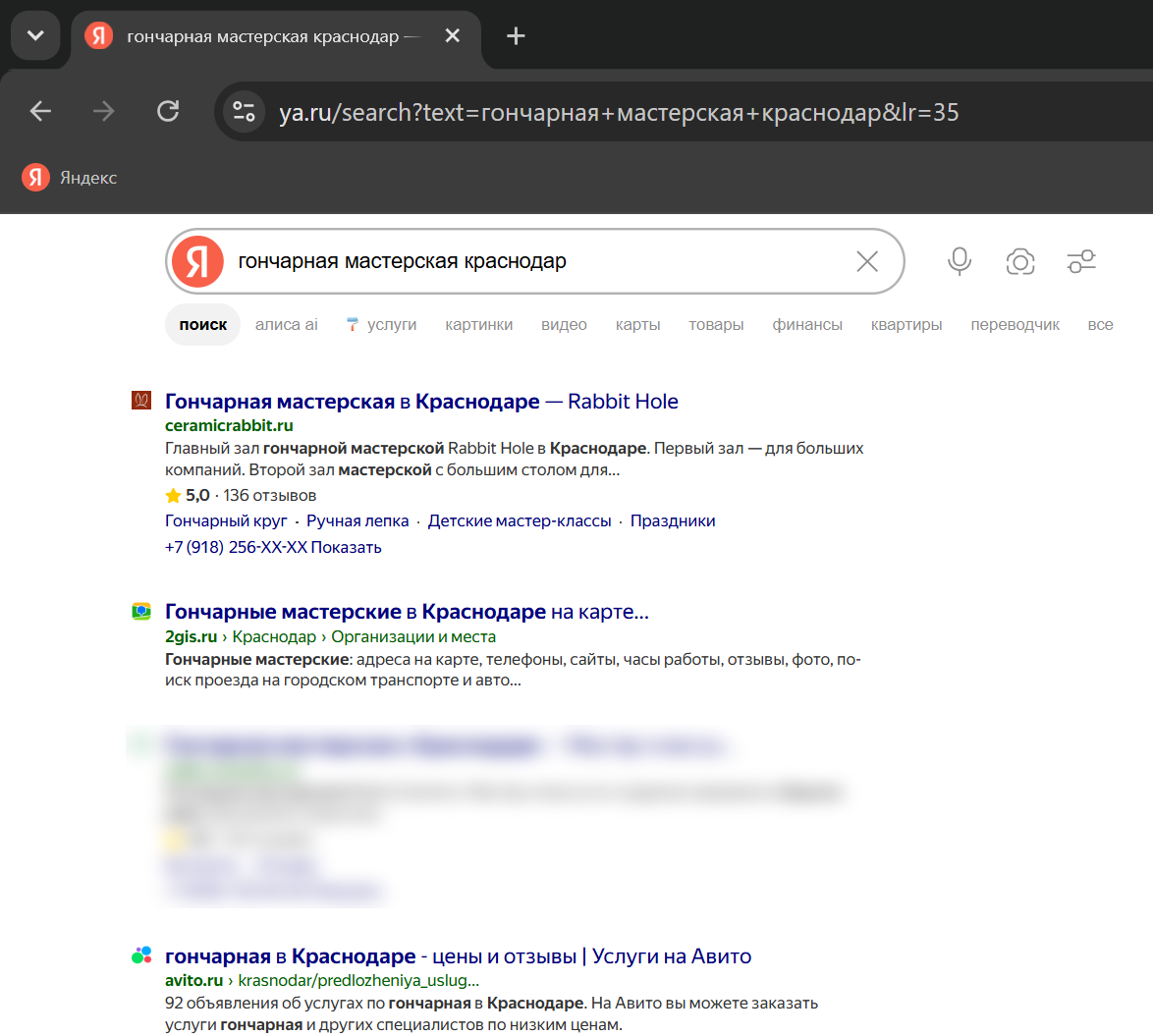The width and height of the screenshot is (1153, 1036).
Task: Open search settings sliders icon
Action: coord(1081,261)
